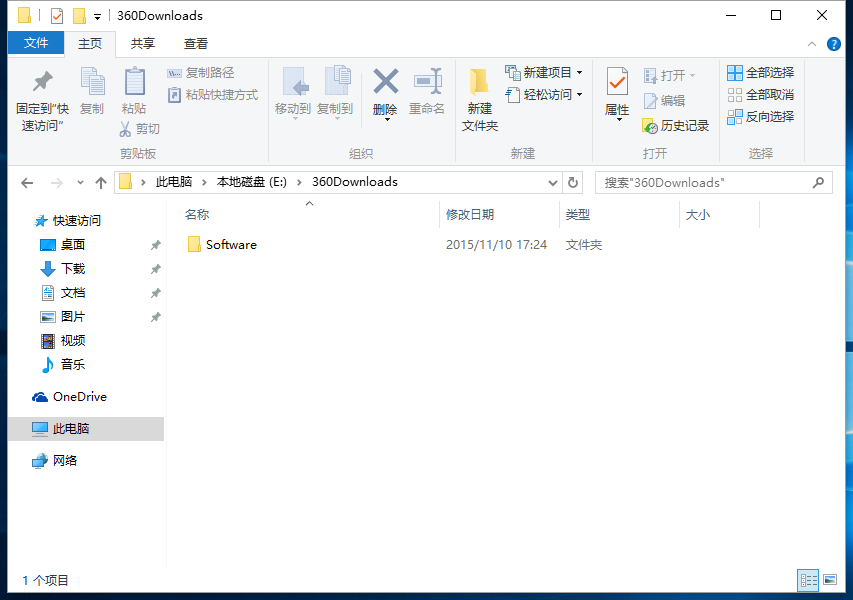The height and width of the screenshot is (600, 853).
Task: Switch to large icons view in status bar
Action: click(830, 580)
